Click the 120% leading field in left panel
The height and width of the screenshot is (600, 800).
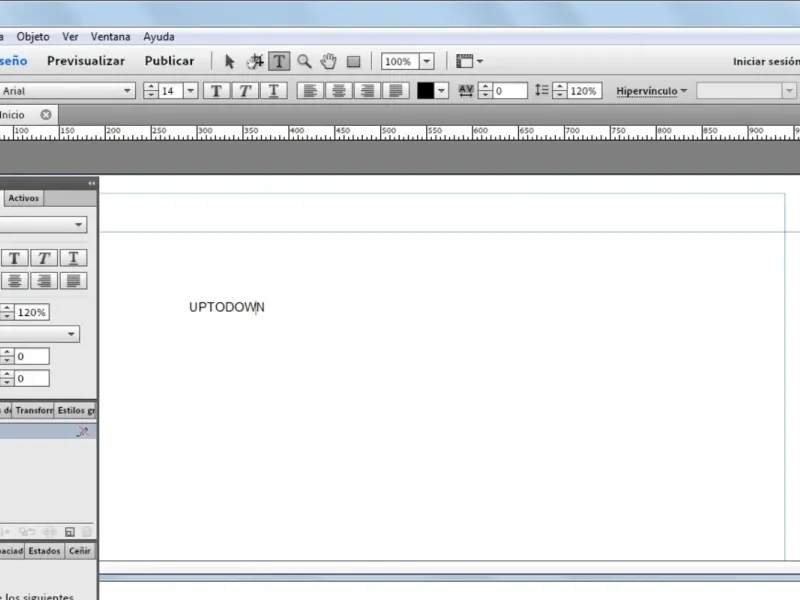pos(32,312)
